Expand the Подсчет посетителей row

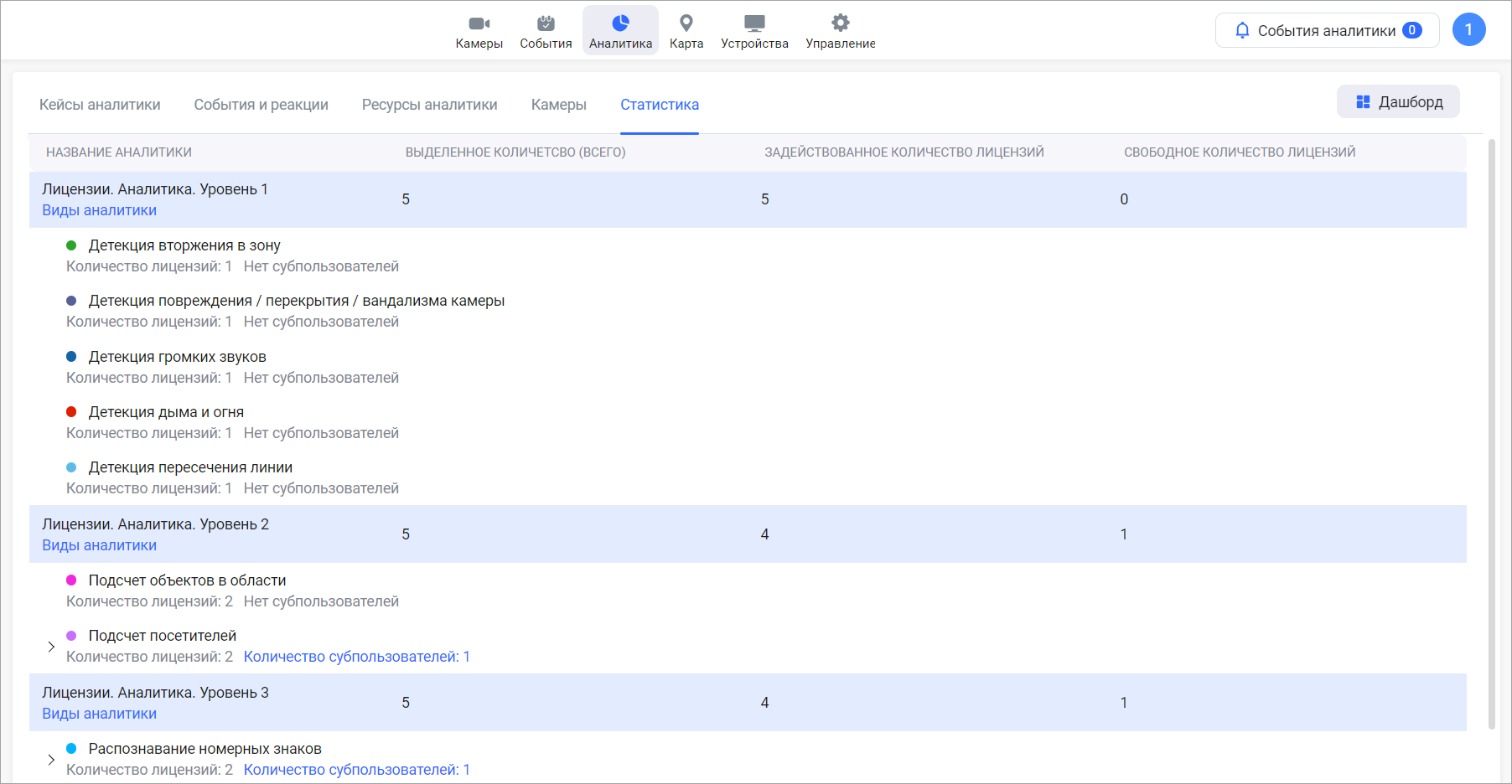pyautogui.click(x=51, y=647)
